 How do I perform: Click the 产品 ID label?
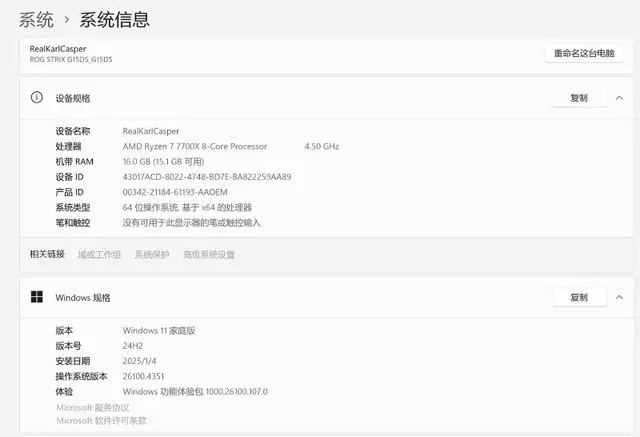click(x=69, y=192)
